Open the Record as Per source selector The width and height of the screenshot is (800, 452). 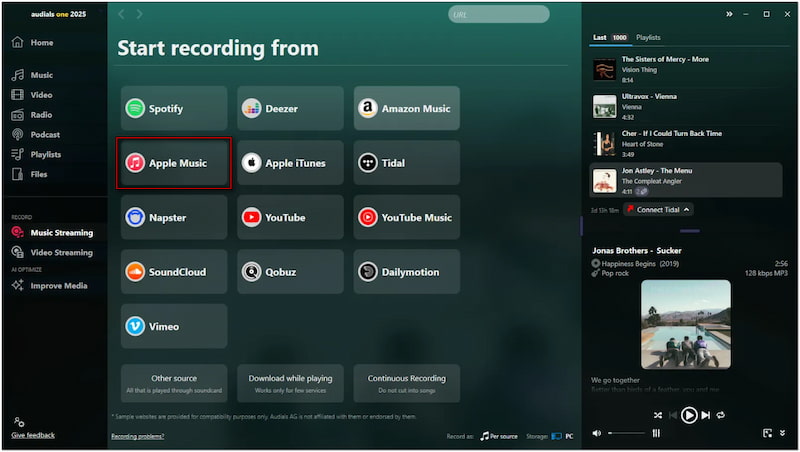[x=499, y=436]
